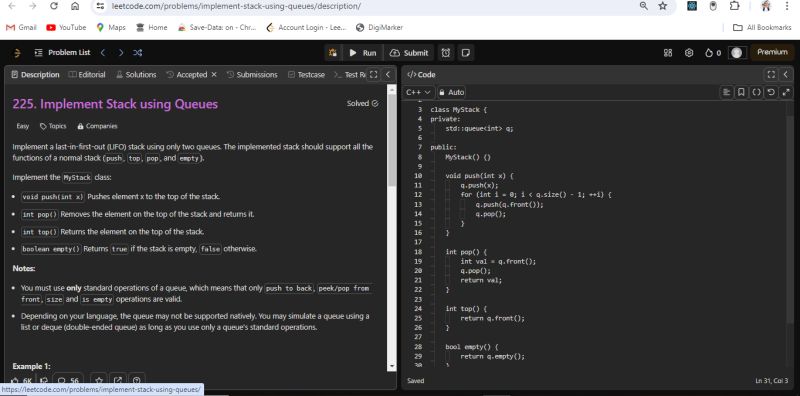This screenshot has width=800, height=396.
Task: Click the Solved status label
Action: [363, 104]
